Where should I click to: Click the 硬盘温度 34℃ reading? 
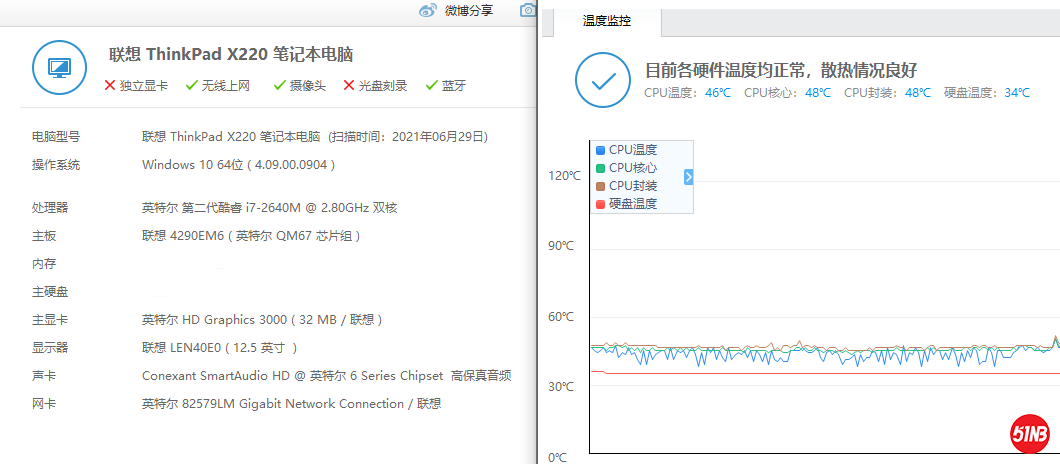(1017, 93)
